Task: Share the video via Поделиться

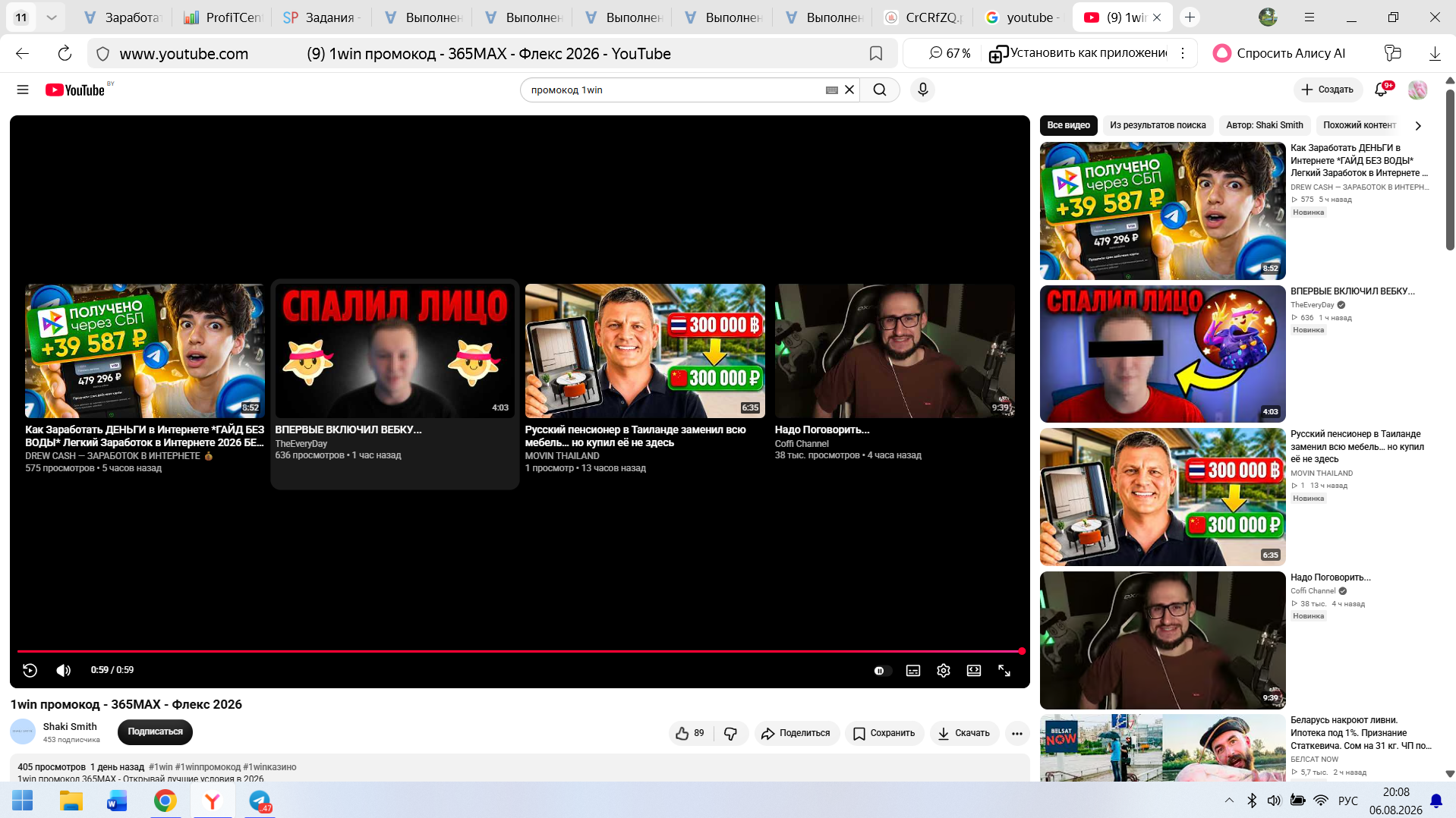Action: 796,733
